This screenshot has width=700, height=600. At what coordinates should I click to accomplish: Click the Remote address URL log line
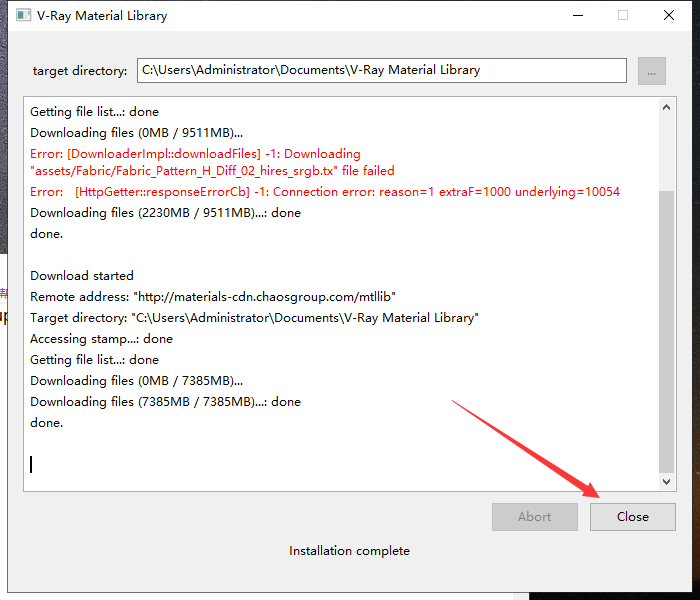(x=213, y=297)
